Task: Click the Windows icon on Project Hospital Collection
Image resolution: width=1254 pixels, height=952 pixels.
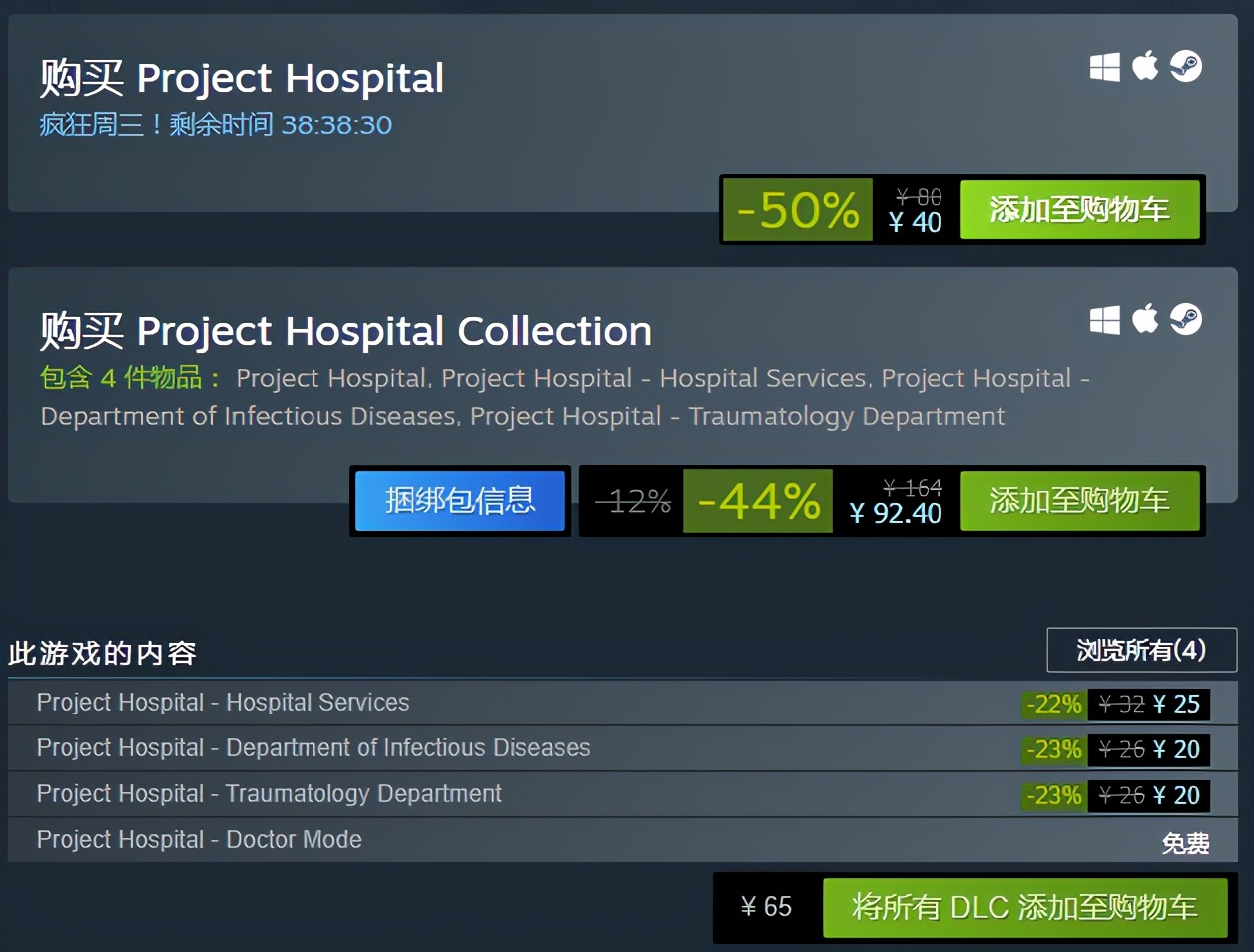Action: click(x=1104, y=319)
